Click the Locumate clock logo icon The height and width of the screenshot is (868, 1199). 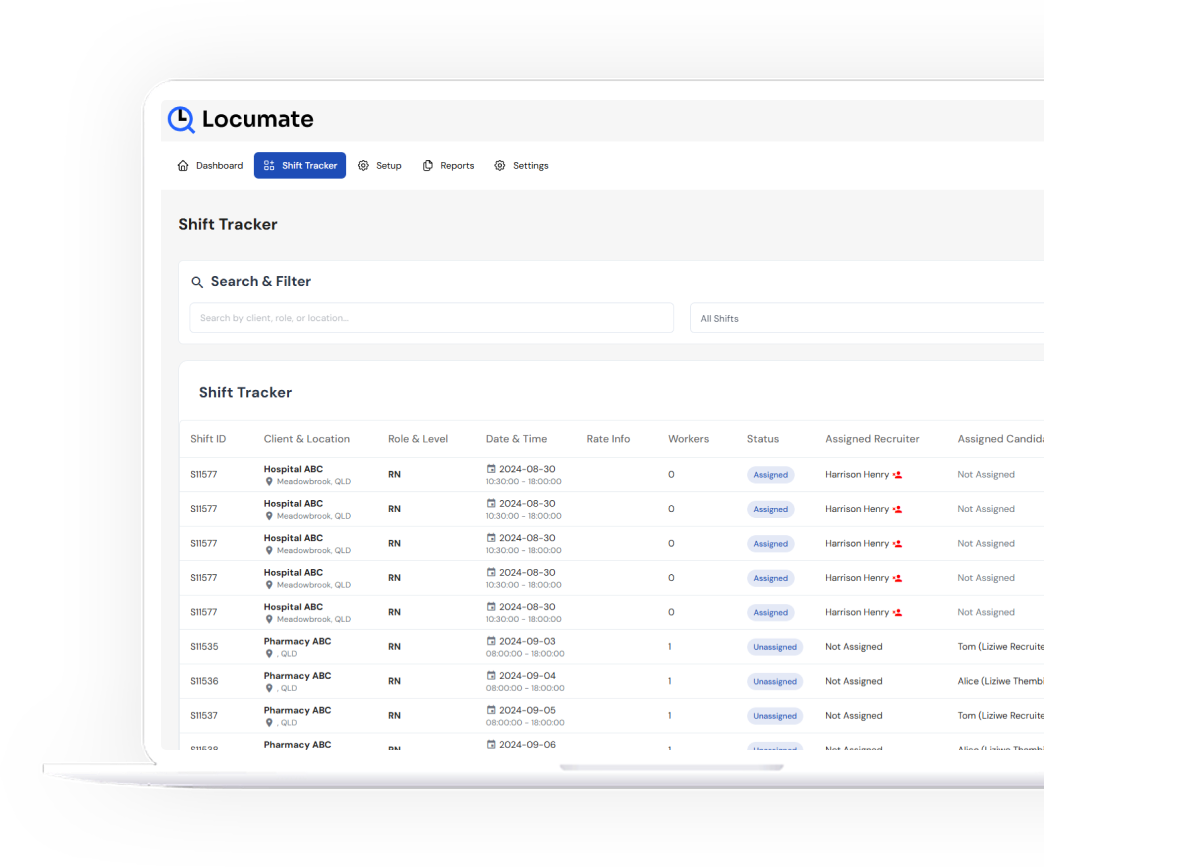coord(181,119)
